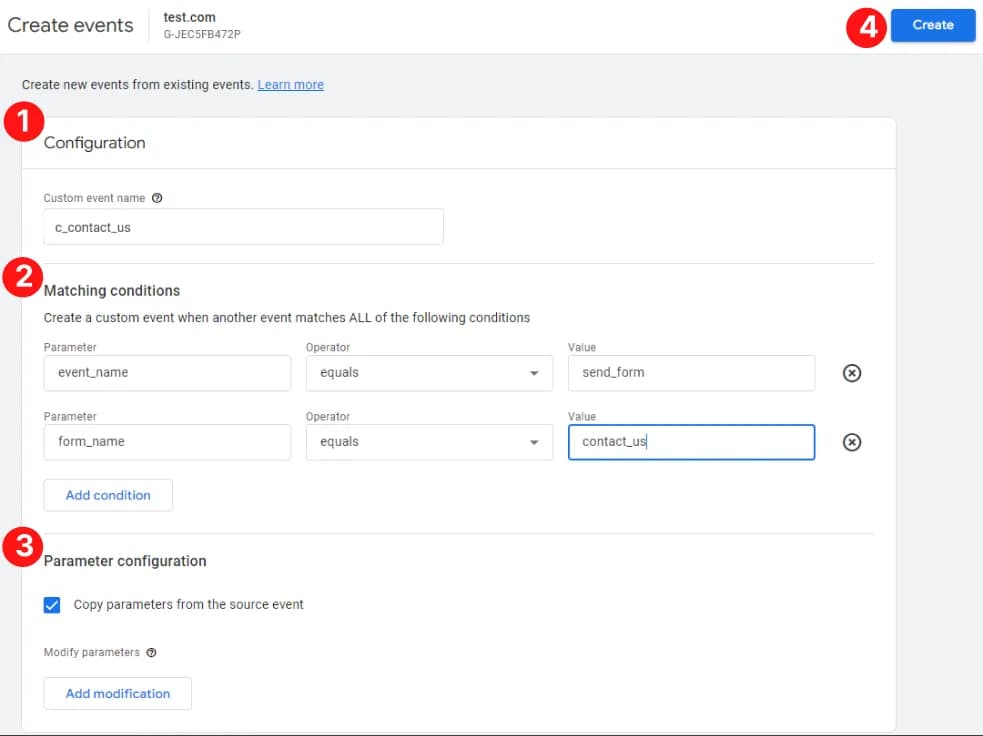The image size is (983, 736).
Task: Click the blue Create button
Action: 932,25
